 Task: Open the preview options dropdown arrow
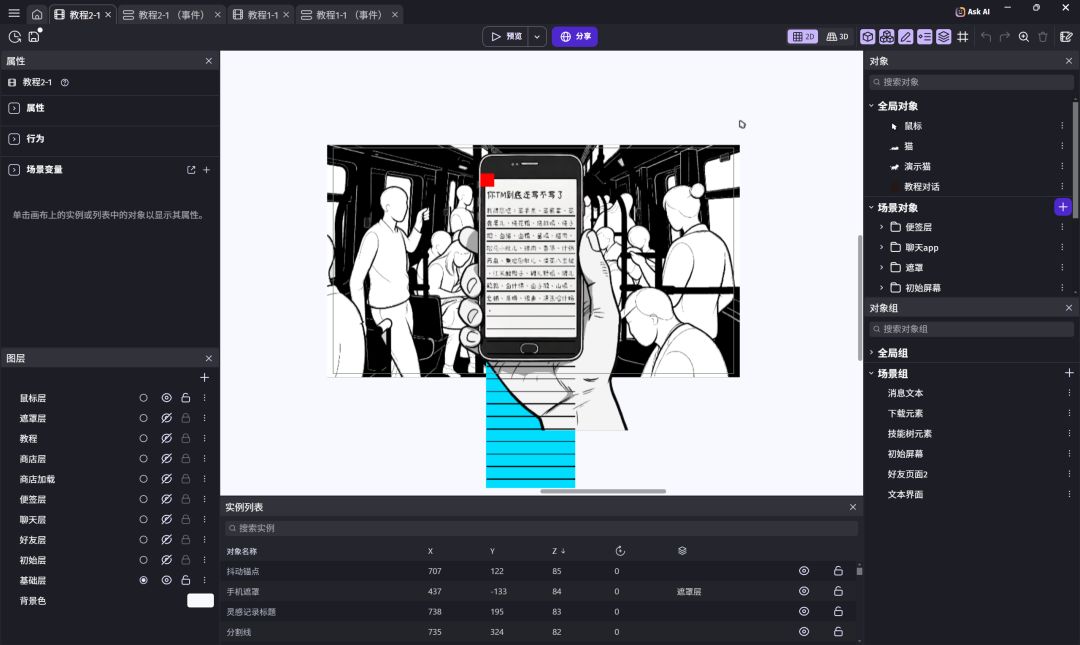(x=537, y=37)
